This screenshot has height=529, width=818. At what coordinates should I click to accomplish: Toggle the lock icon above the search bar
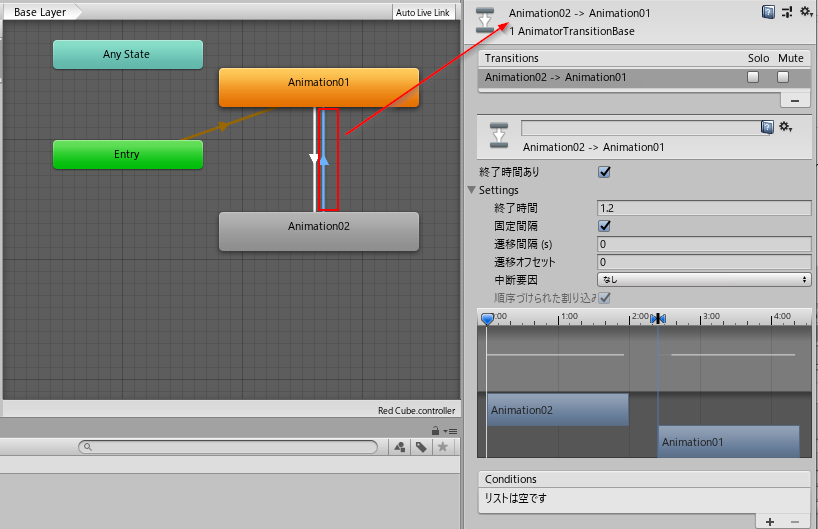[x=435, y=431]
